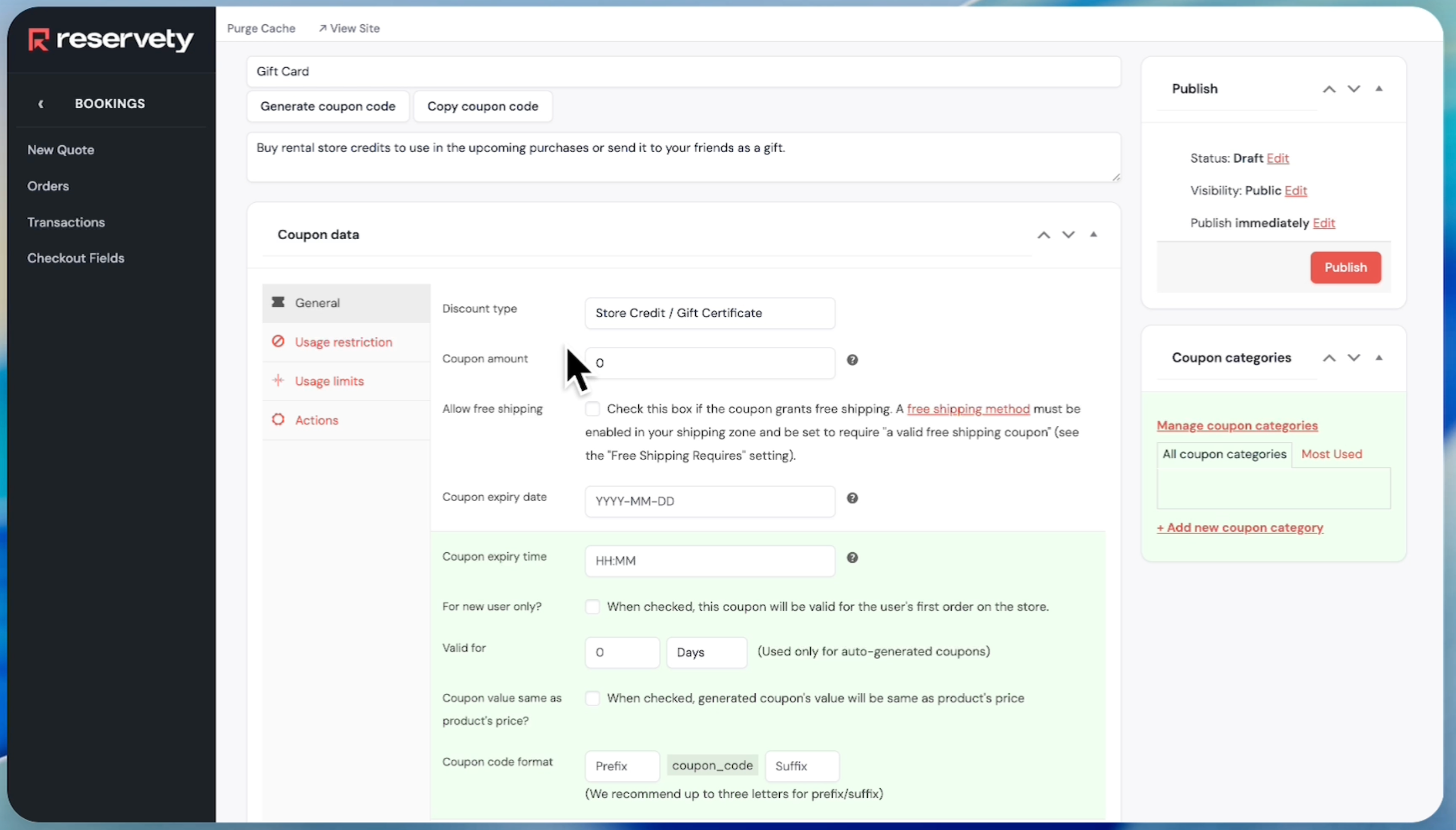Click the Actions circle icon

[278, 420]
